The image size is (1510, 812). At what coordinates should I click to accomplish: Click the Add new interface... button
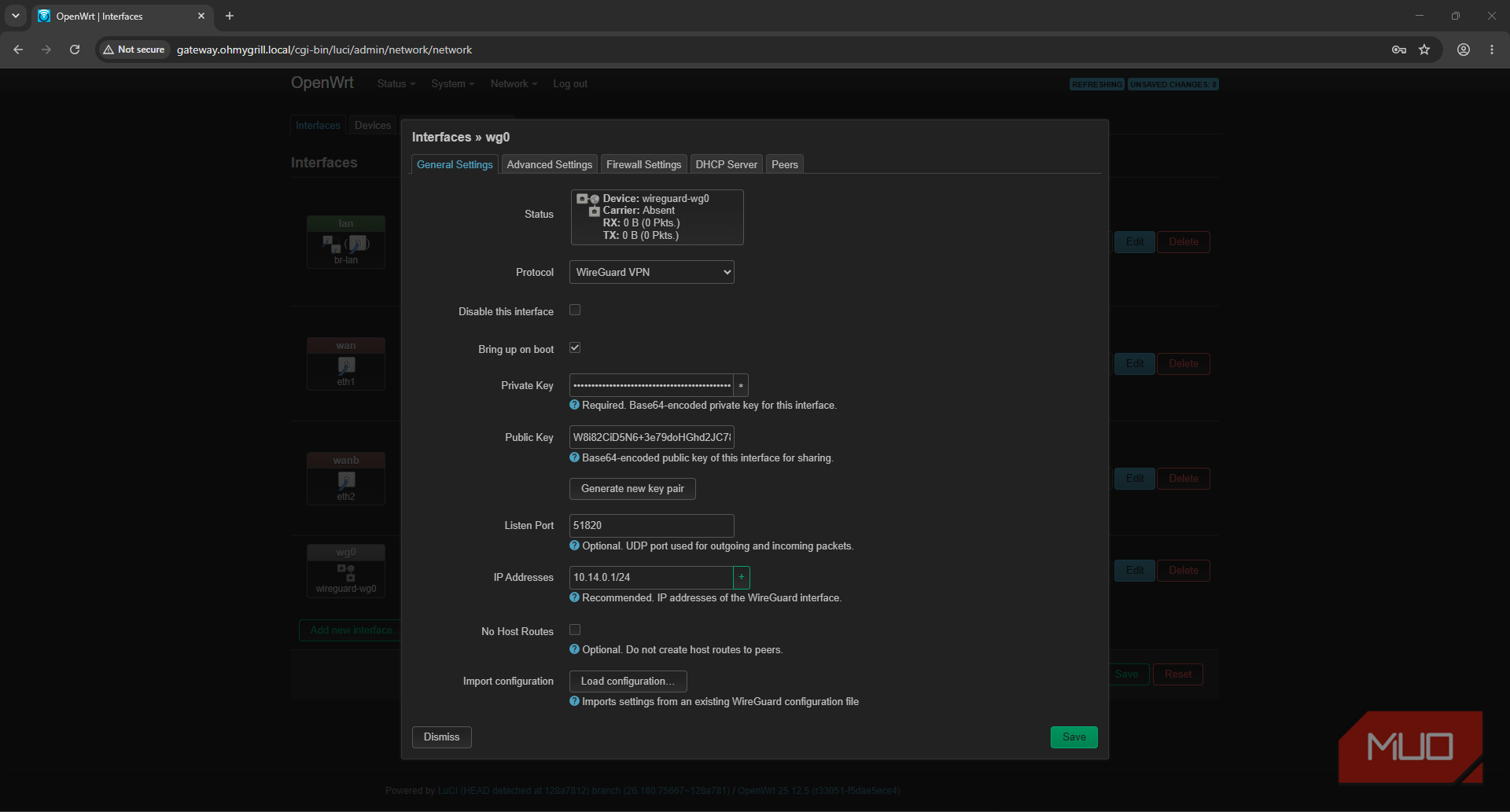point(351,630)
